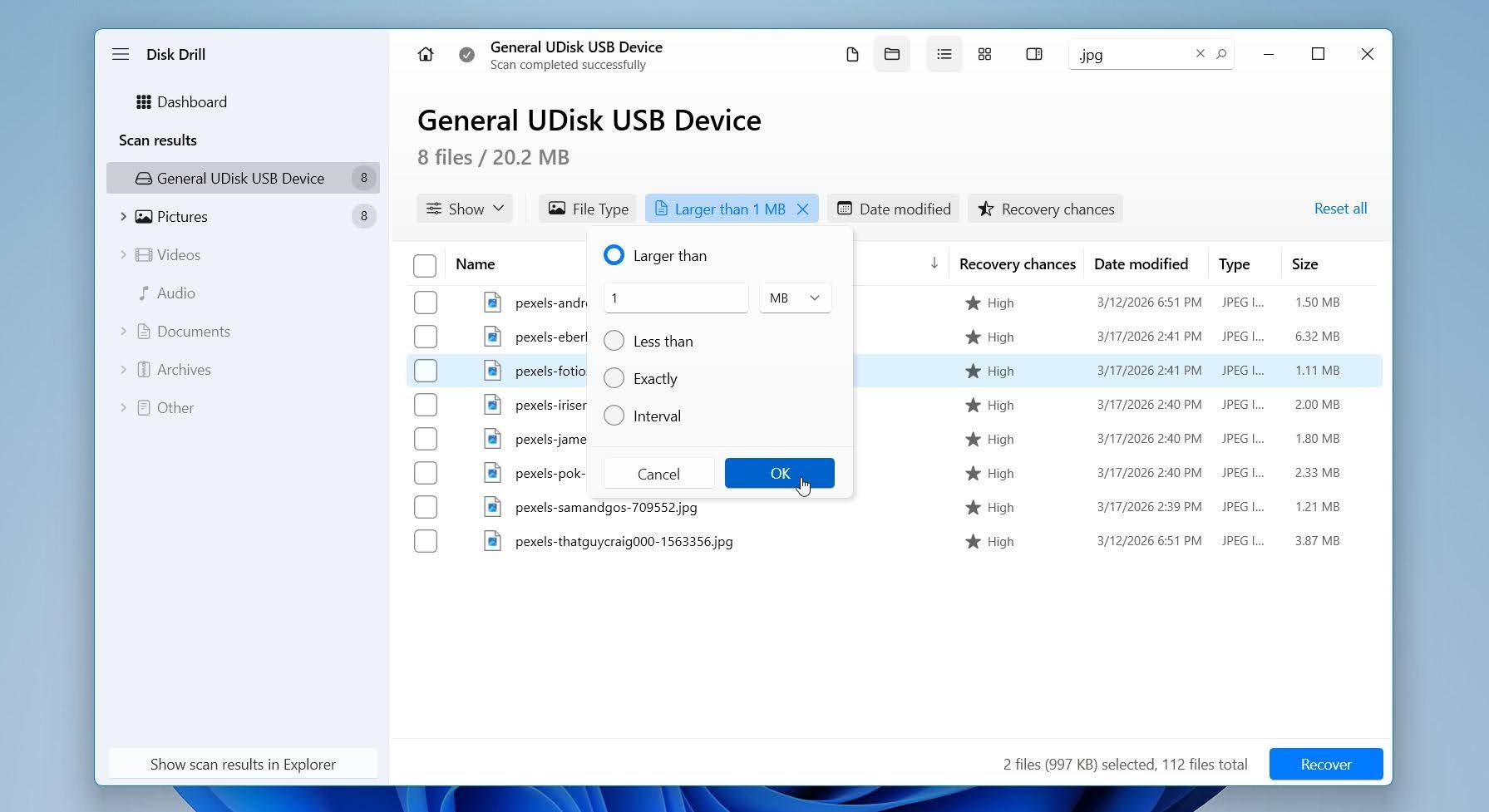Viewport: 1489px width, 812px height.
Task: Expand the Documents tree node
Action: tap(123, 331)
